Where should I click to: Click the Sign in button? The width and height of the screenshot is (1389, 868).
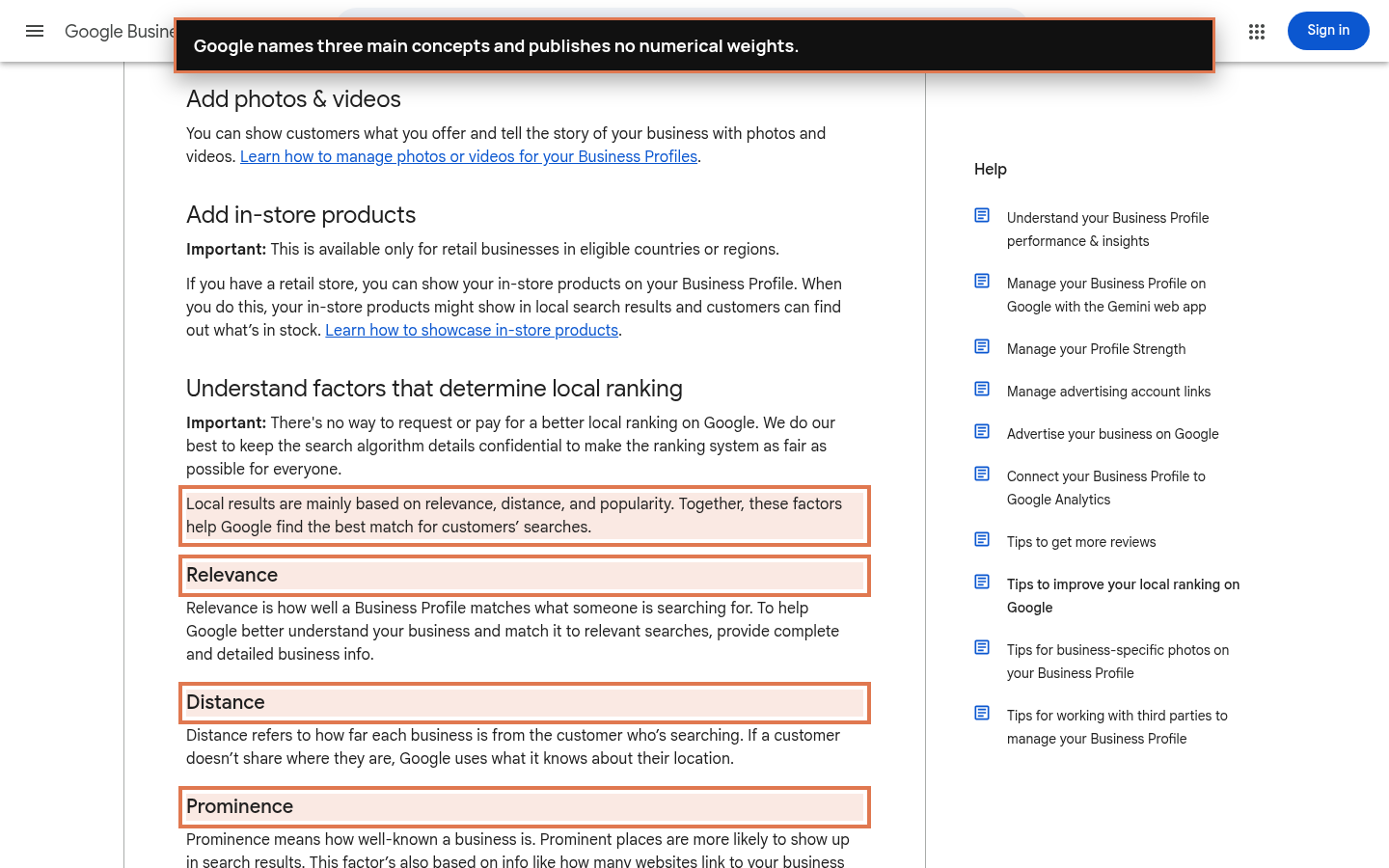1328,31
